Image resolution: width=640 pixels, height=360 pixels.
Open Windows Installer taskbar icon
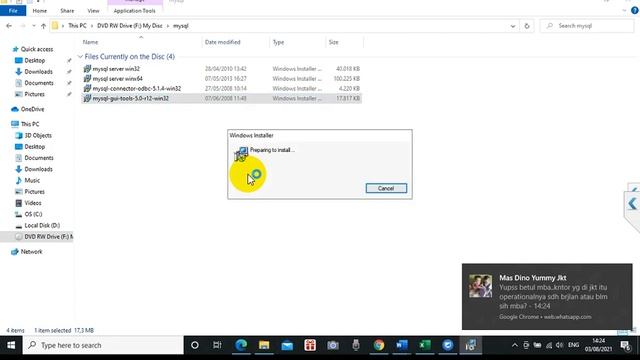pyautogui.click(x=471, y=345)
